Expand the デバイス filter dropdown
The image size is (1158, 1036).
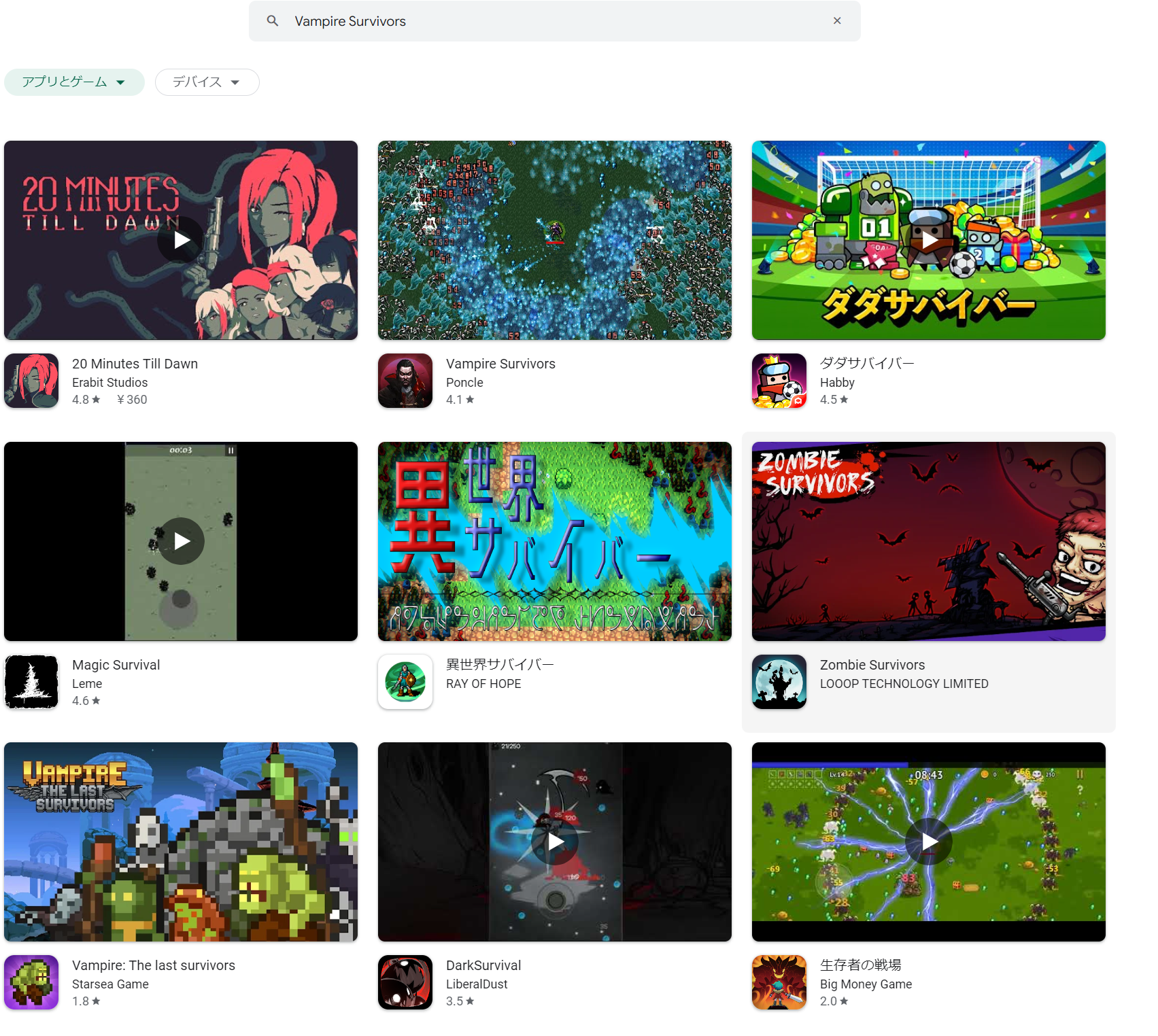(x=207, y=82)
